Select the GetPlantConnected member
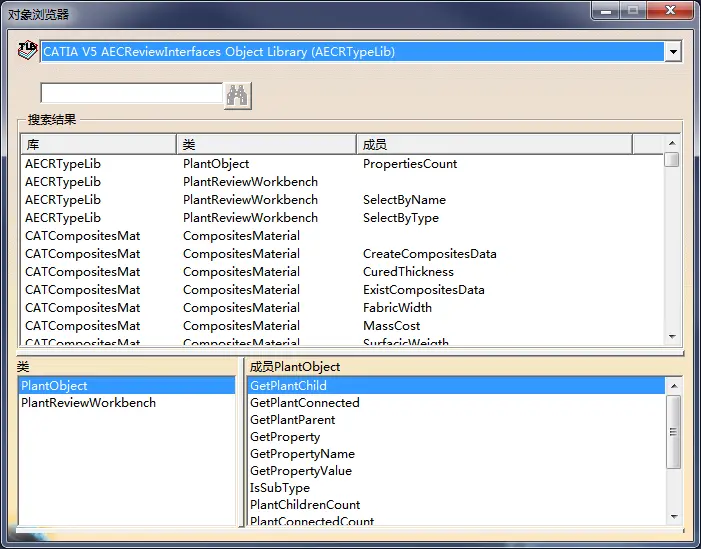The width and height of the screenshot is (701, 549). (456, 402)
